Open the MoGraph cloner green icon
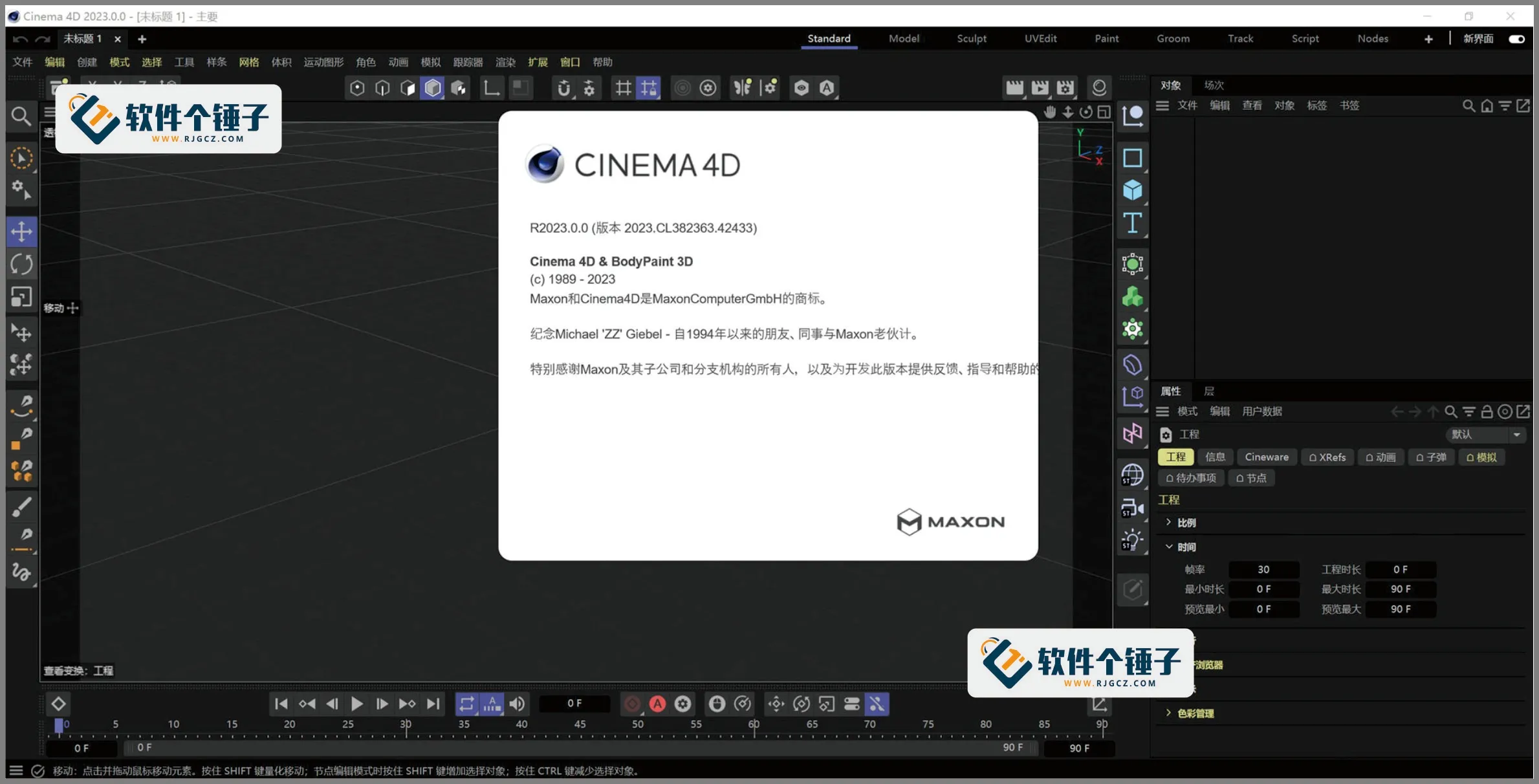The image size is (1539, 784). pos(1132,297)
